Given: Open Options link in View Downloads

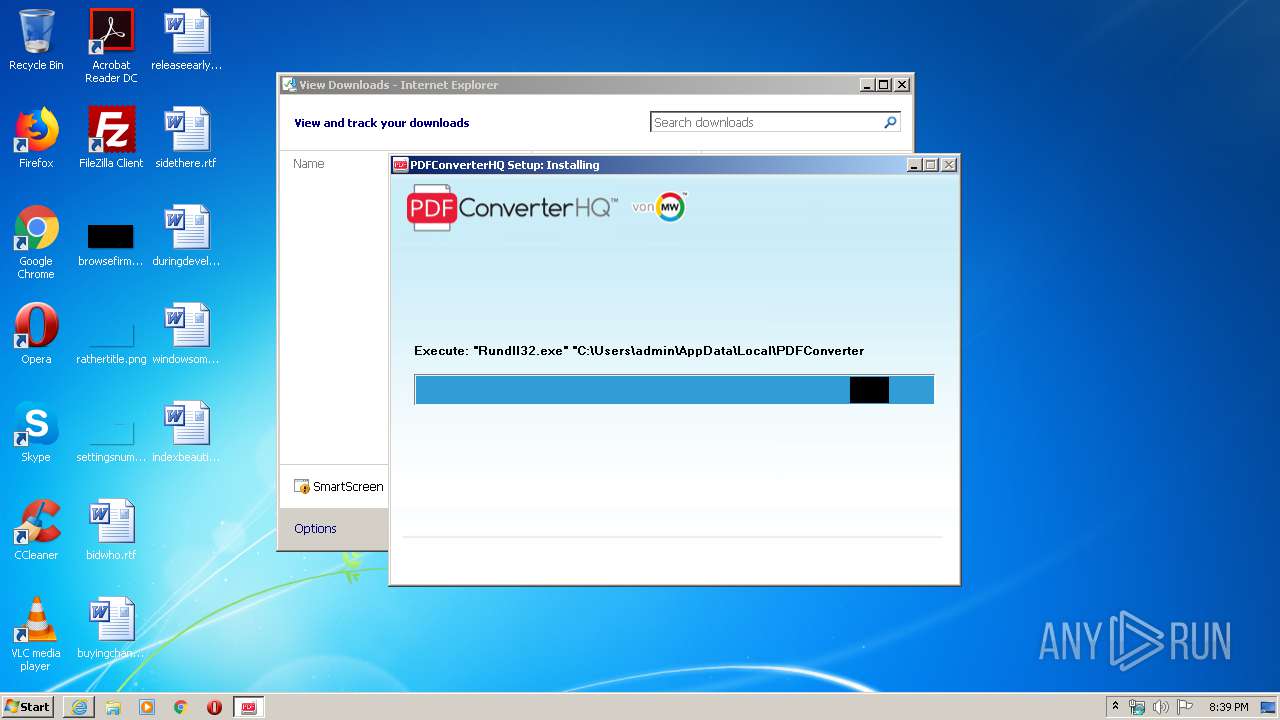Looking at the screenshot, I should point(315,529).
